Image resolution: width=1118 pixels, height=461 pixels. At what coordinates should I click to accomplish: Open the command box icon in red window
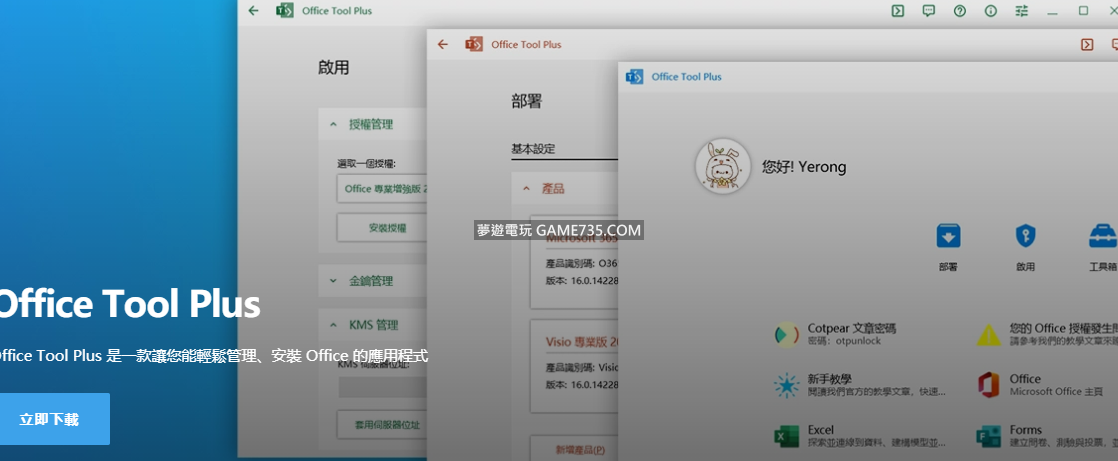coord(1087,44)
